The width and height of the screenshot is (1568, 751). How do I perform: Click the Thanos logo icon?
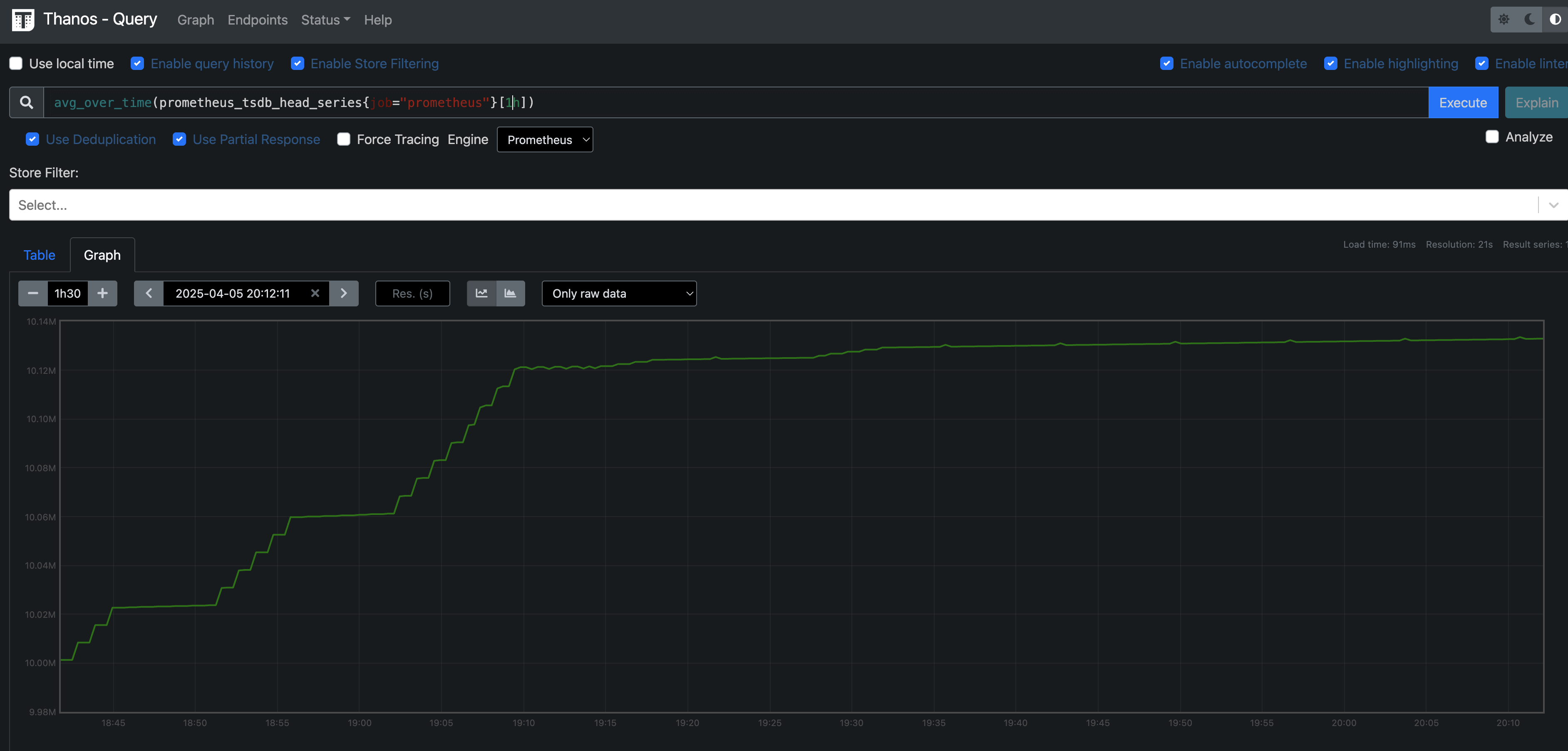23,20
